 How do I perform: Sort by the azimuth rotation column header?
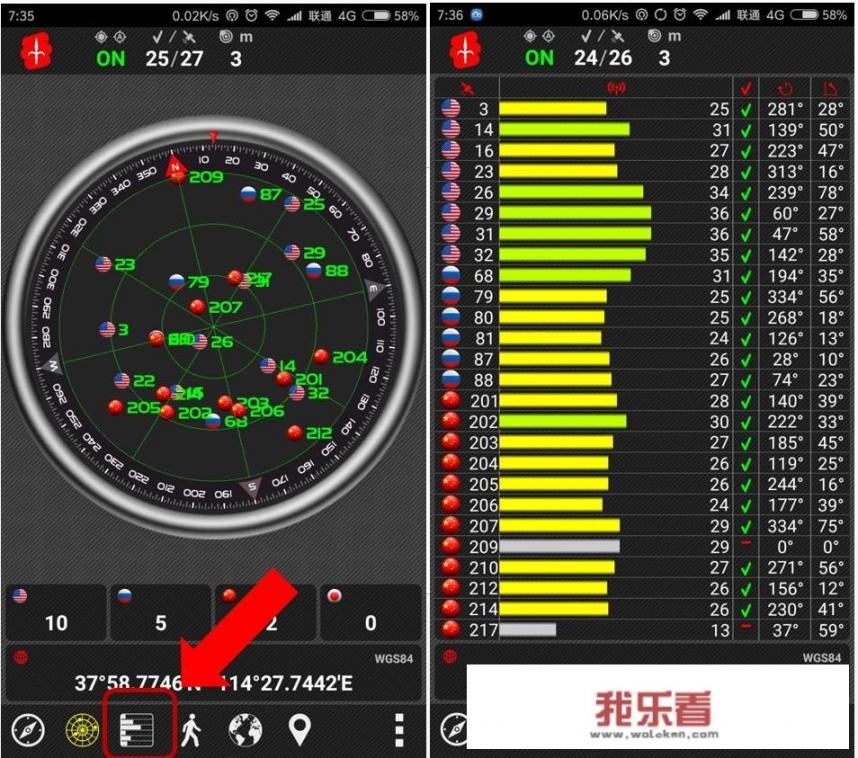pyautogui.click(x=785, y=89)
